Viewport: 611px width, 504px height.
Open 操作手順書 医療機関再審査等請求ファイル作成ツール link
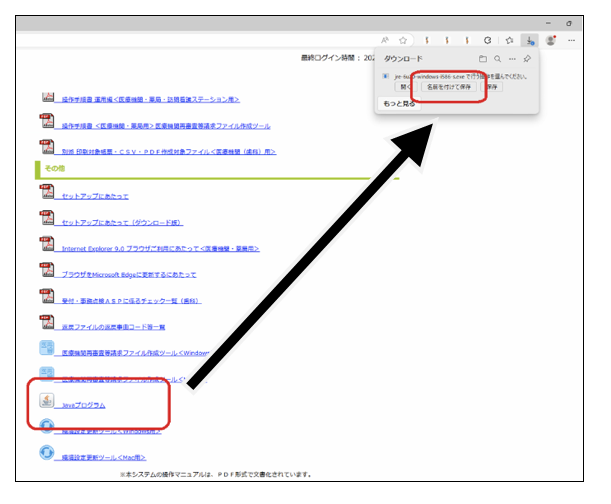[x=166, y=126]
